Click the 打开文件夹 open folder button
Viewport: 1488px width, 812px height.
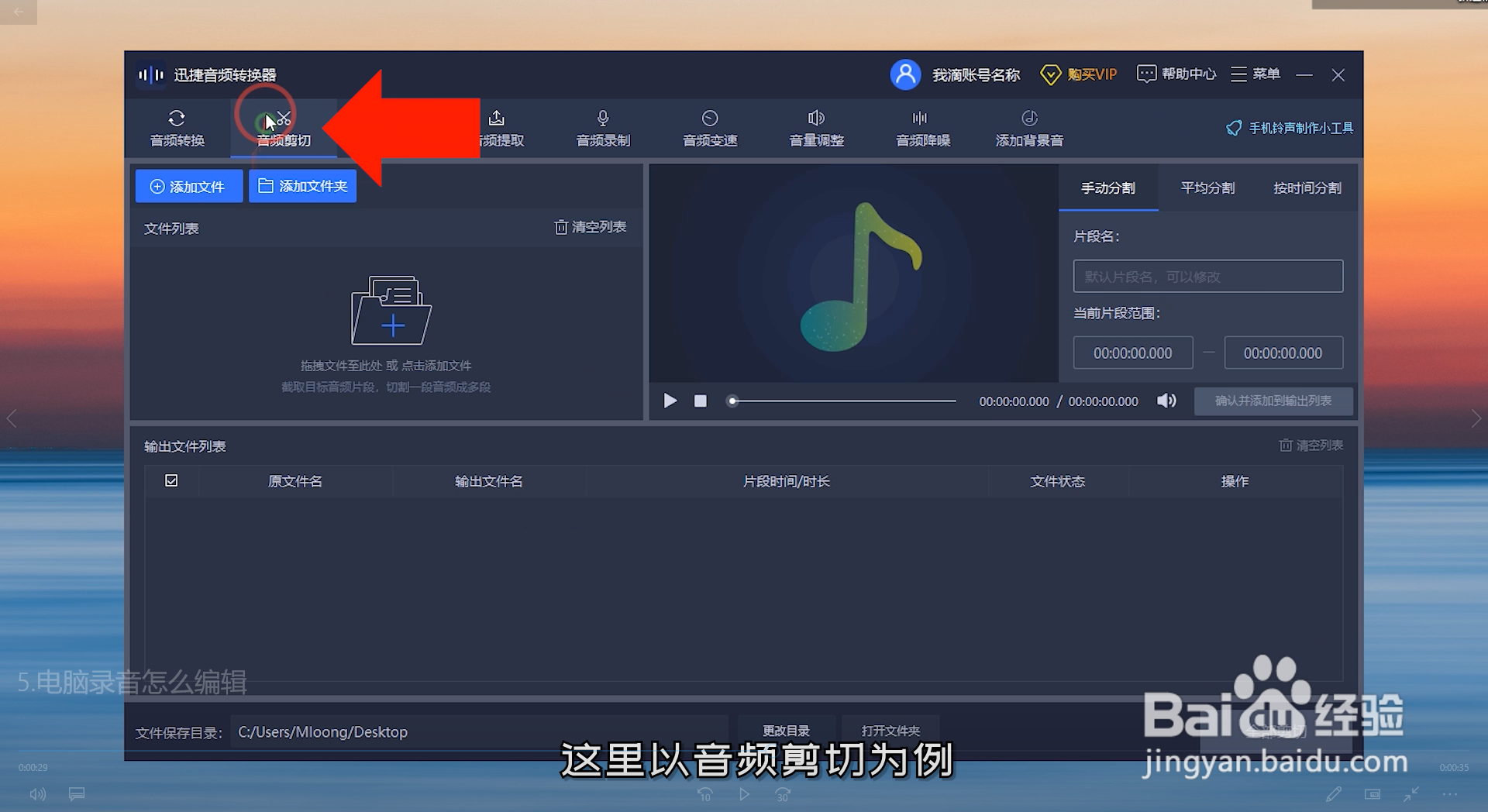890,731
